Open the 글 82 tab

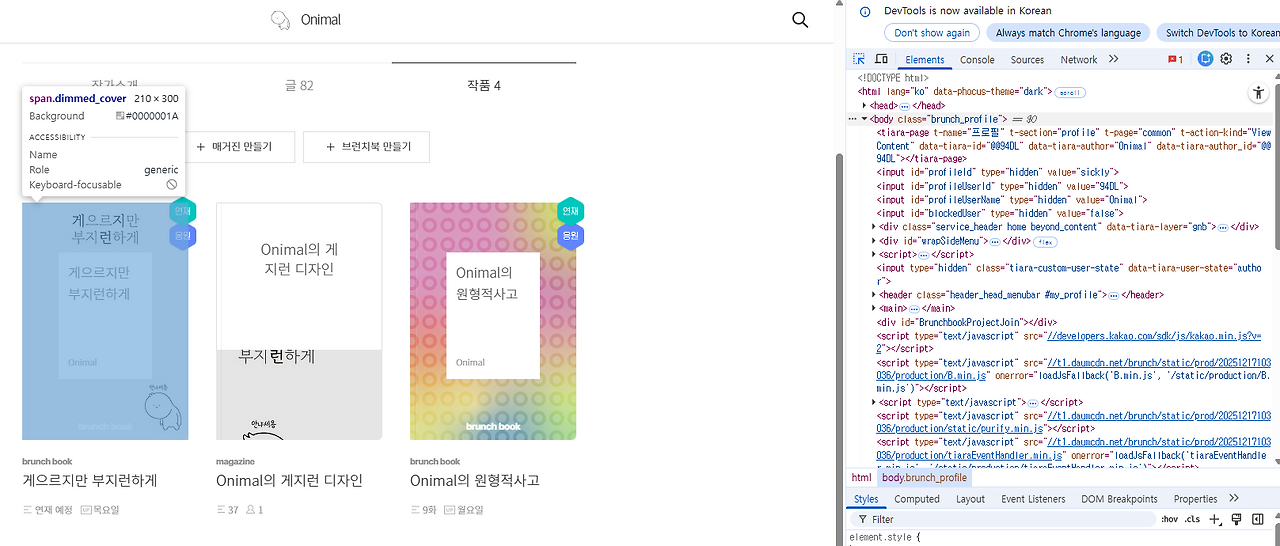[299, 85]
